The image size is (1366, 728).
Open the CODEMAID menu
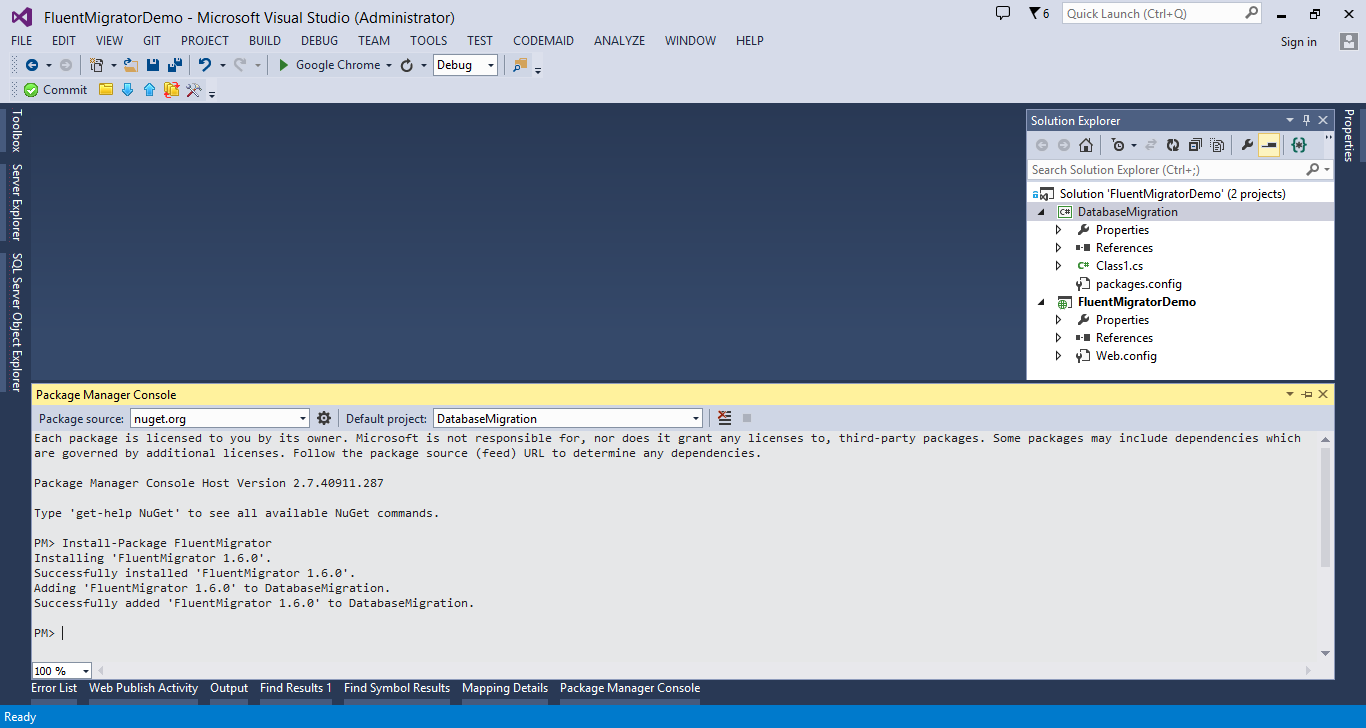coord(543,41)
